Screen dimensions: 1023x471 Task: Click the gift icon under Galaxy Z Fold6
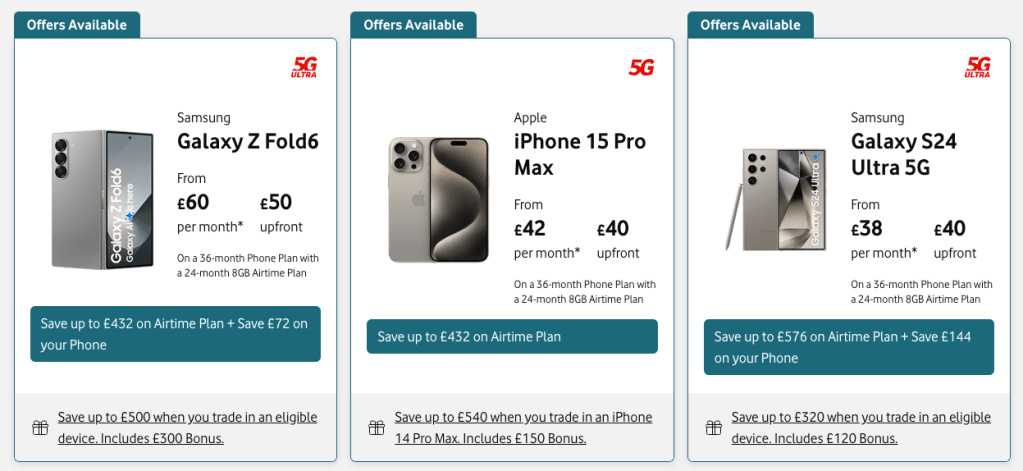tap(40, 428)
